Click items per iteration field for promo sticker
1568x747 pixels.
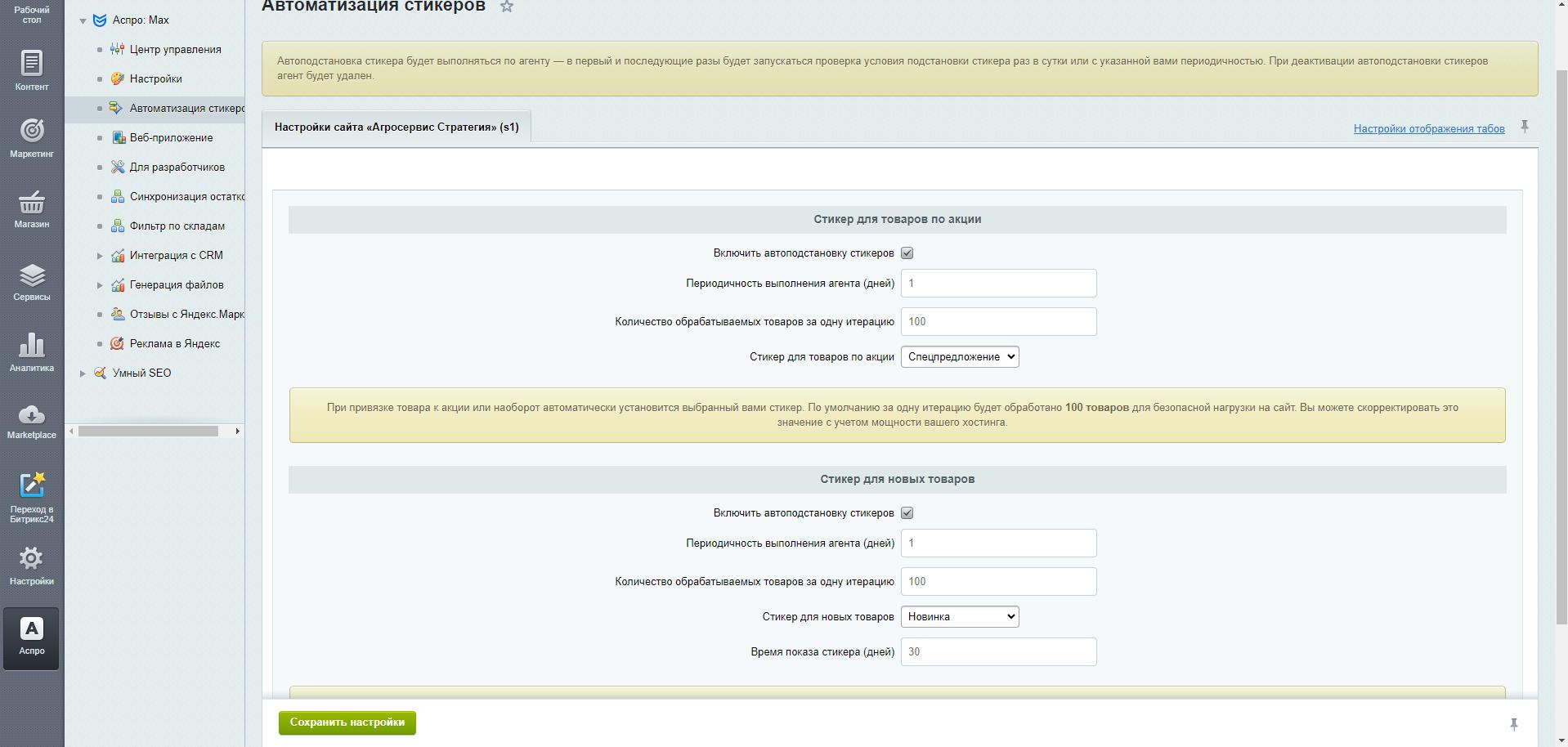point(998,322)
